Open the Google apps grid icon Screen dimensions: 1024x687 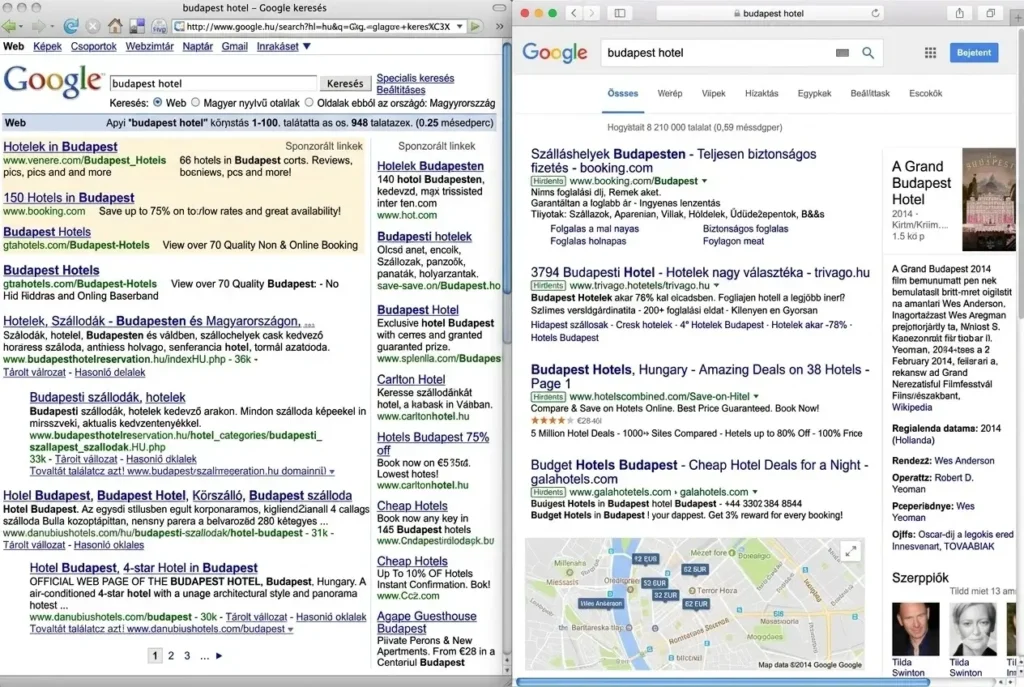[930, 52]
